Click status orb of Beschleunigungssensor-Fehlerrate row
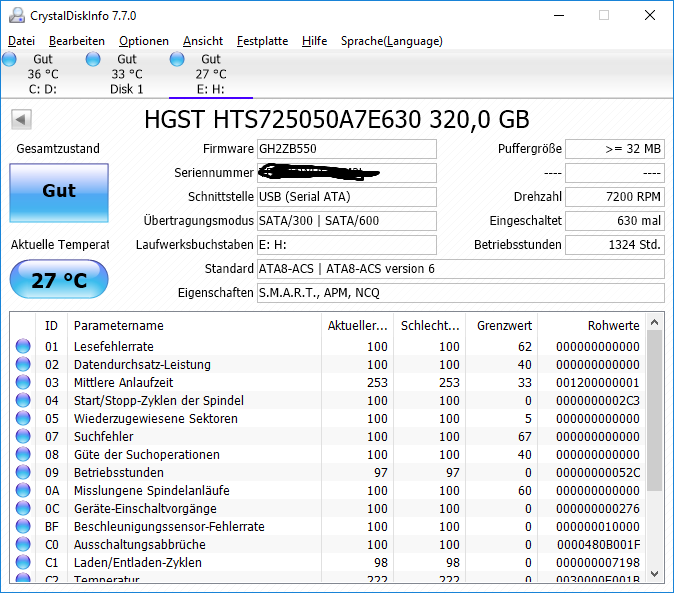The height and width of the screenshot is (596, 676). point(23,527)
